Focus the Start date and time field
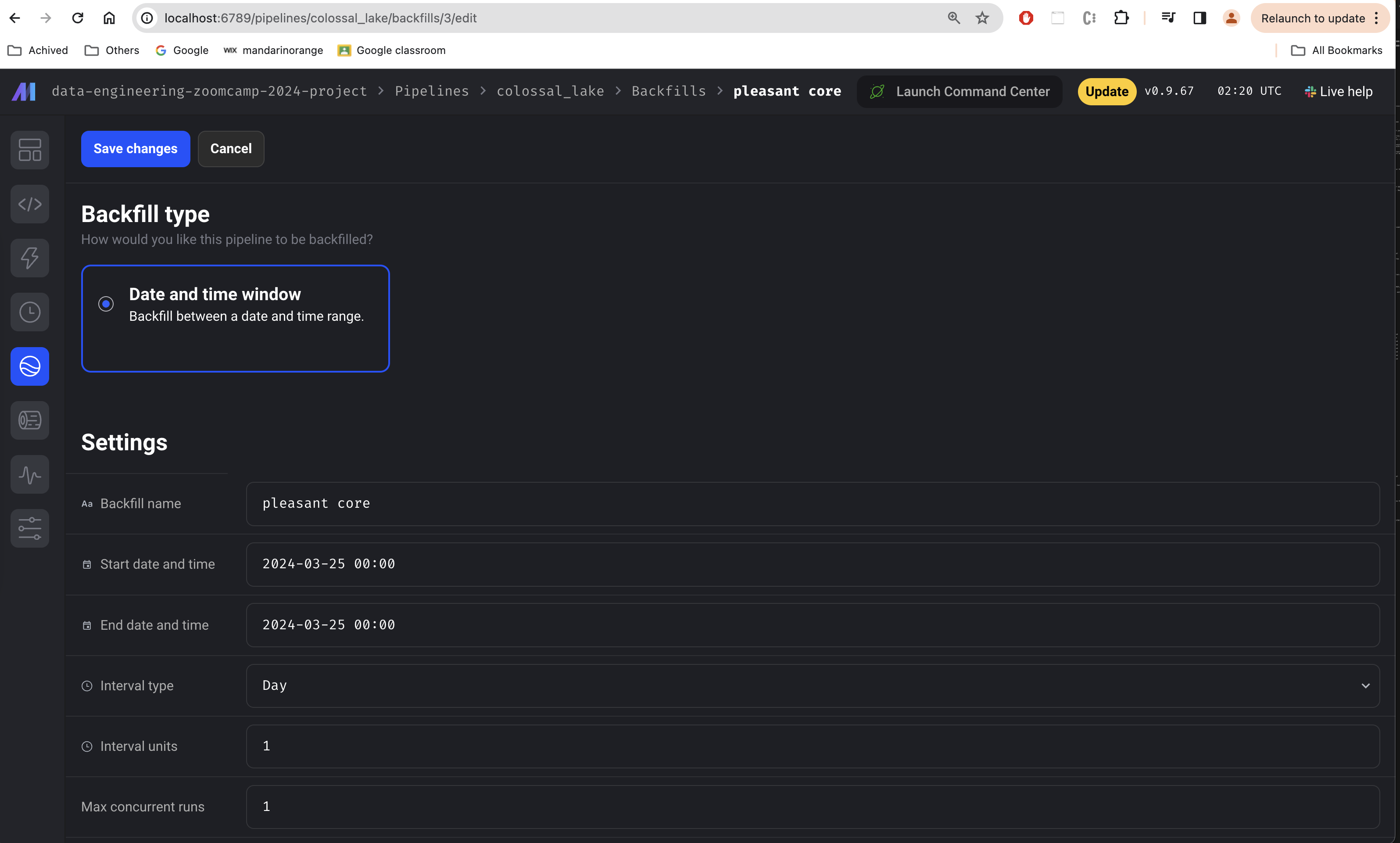 [x=813, y=565]
